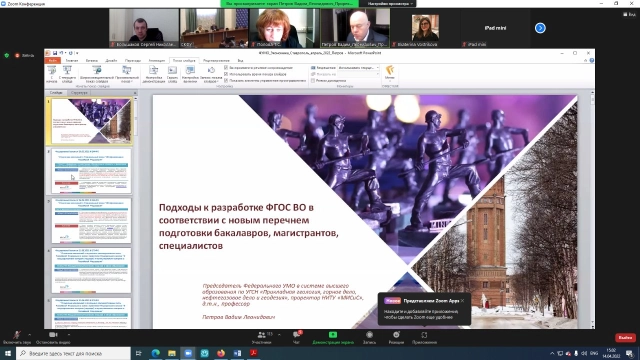
Task: Click the Record button in Zoom
Action: pyautogui.click(x=369, y=337)
